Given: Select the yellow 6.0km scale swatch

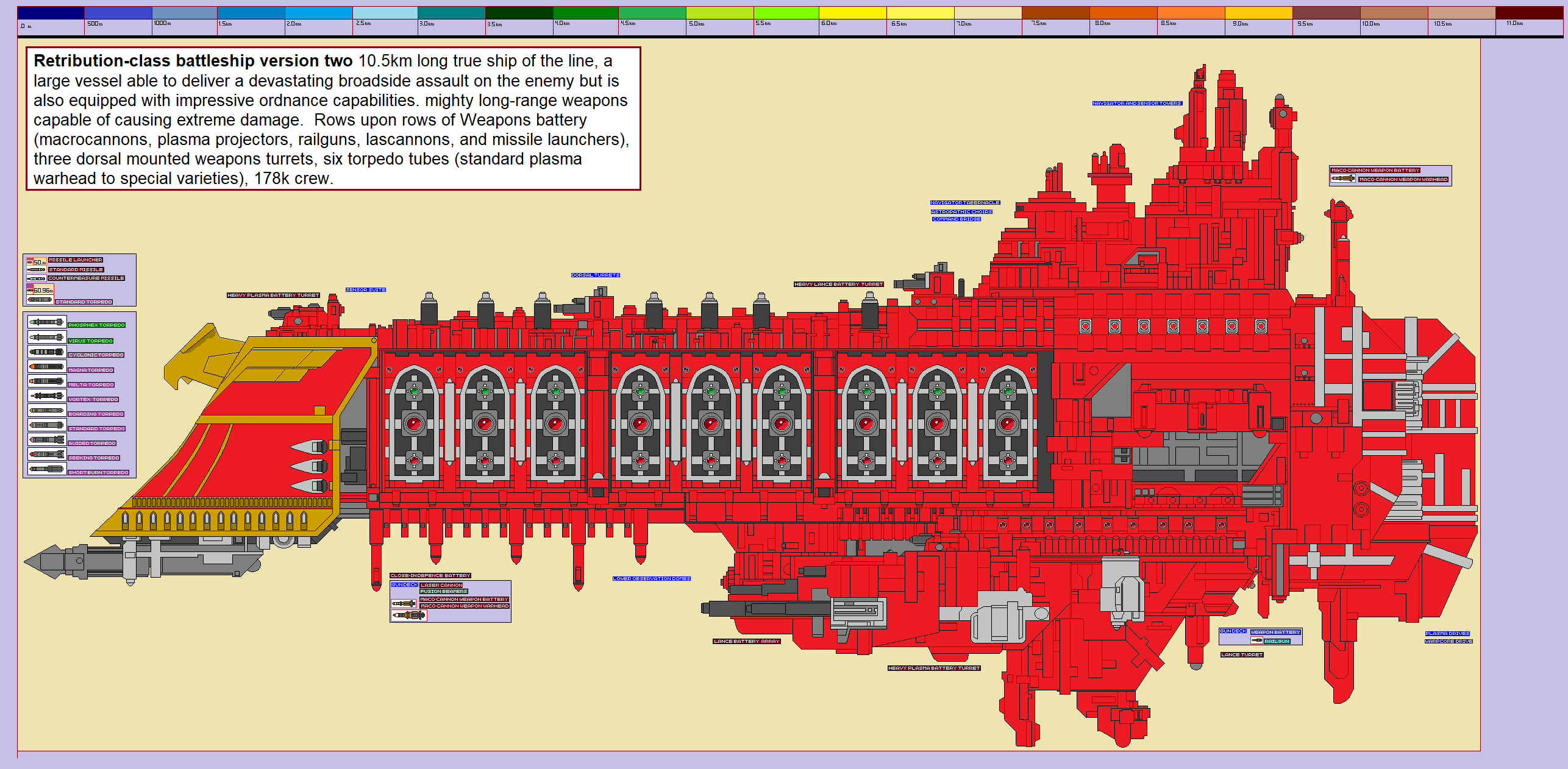Looking at the screenshot, I should point(852,13).
